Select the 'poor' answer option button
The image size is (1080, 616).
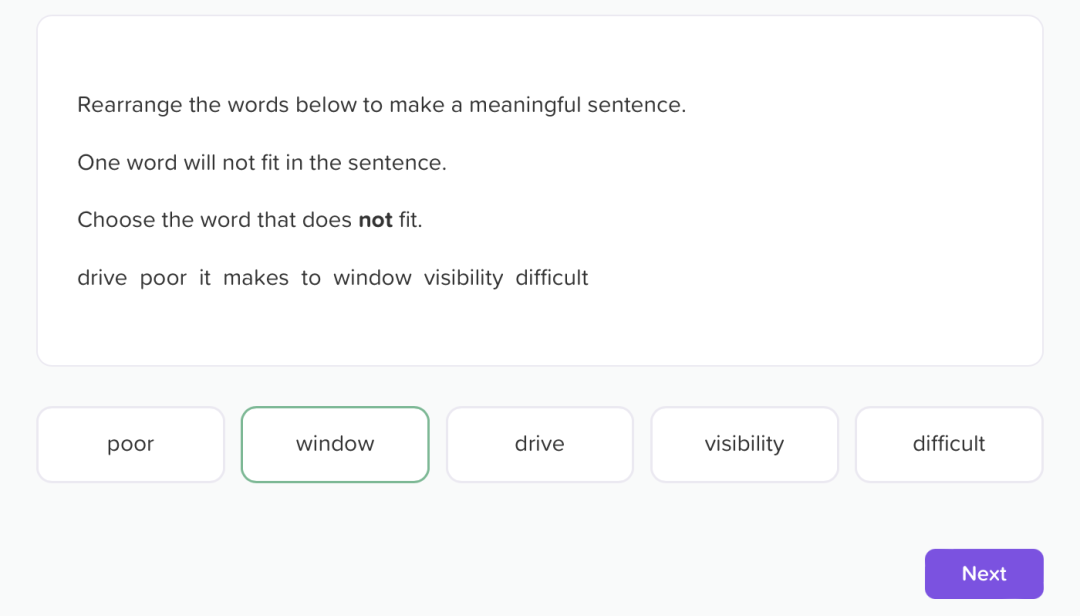131,444
